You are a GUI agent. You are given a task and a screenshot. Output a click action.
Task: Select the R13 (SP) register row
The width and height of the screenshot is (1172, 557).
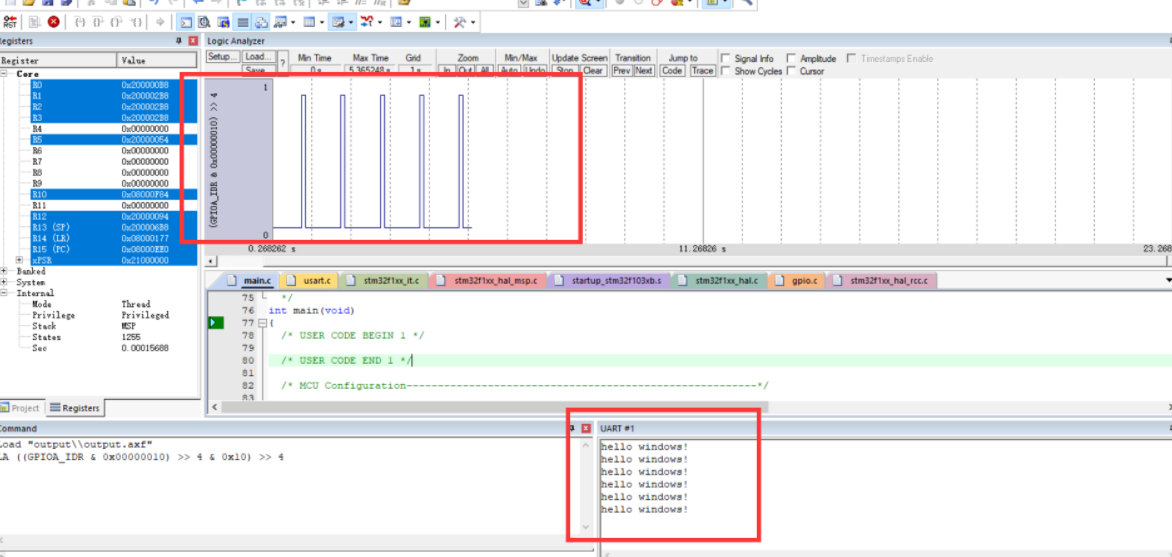114,227
